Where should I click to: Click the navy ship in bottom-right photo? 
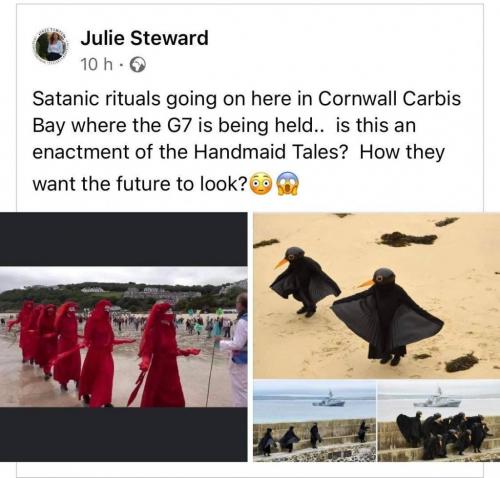(x=437, y=398)
